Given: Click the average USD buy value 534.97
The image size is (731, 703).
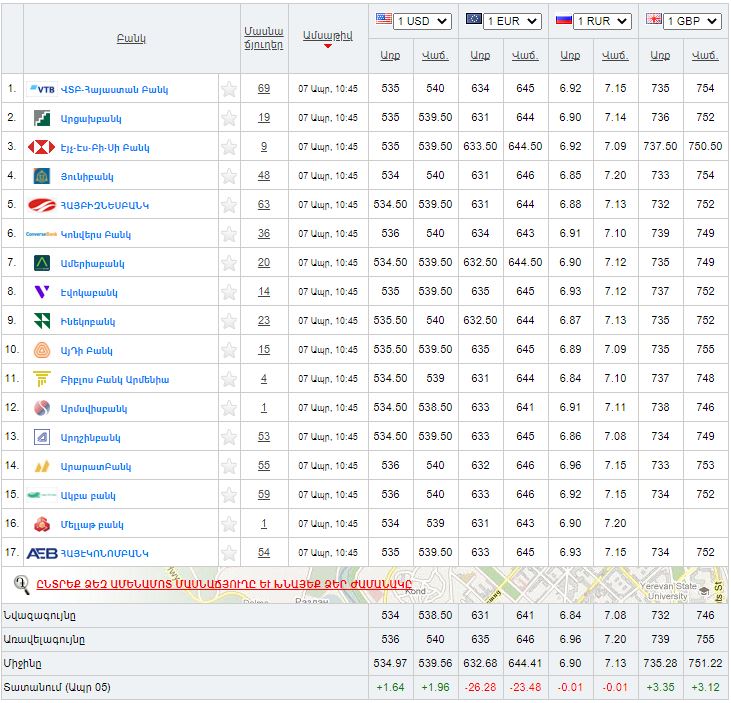Looking at the screenshot, I should (x=390, y=663).
